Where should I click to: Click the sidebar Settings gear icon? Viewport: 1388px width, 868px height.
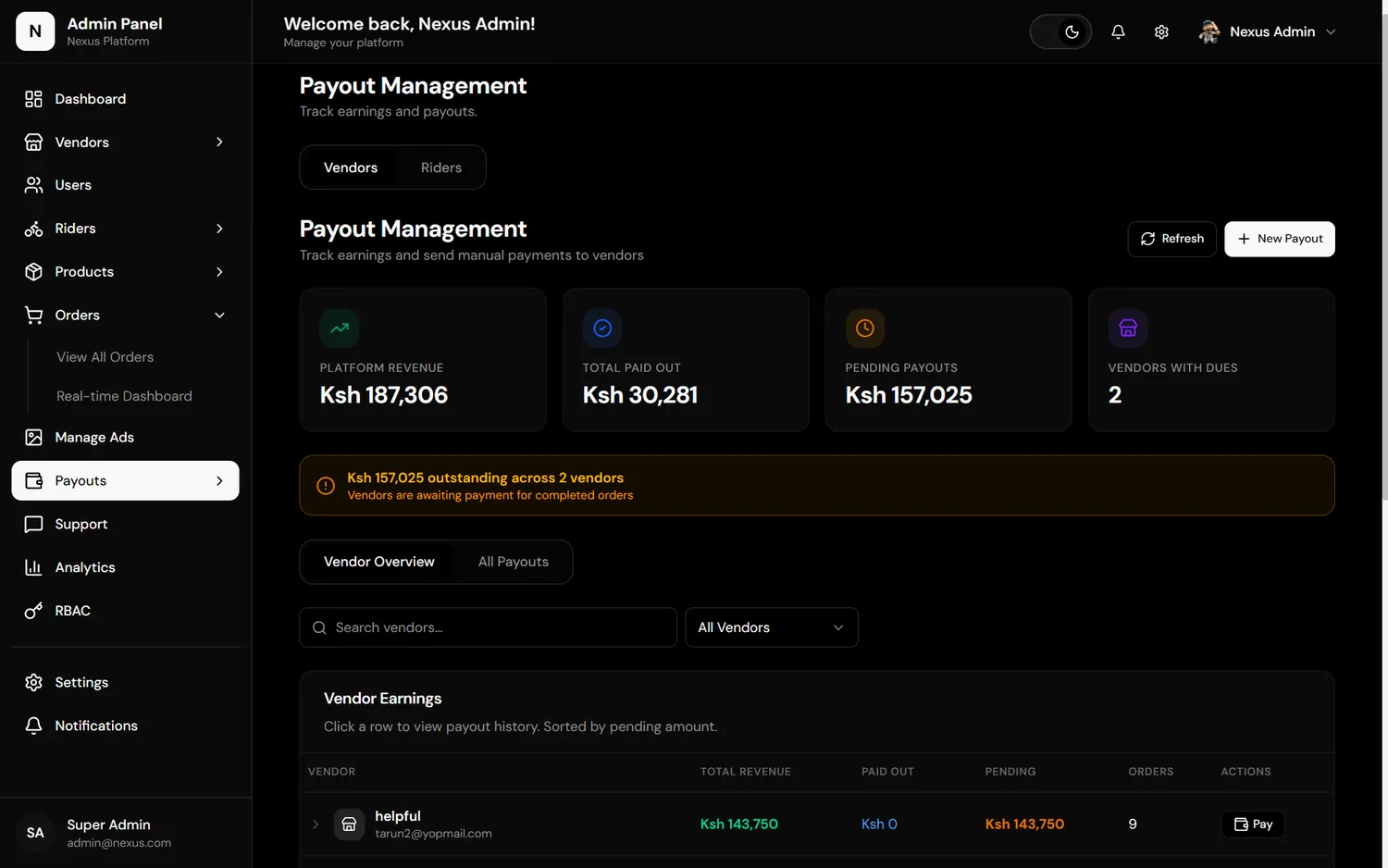point(33,682)
